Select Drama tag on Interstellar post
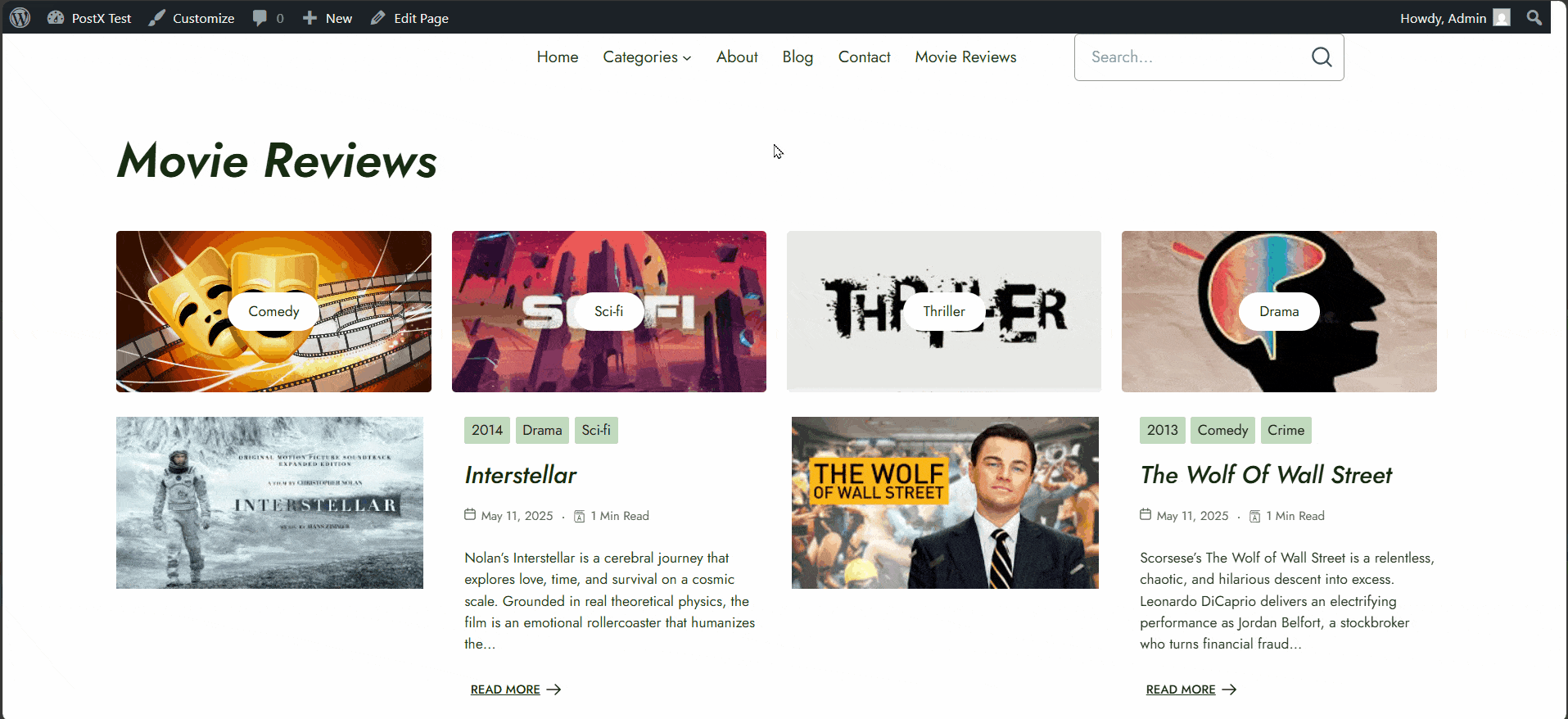Viewport: 1568px width, 719px height. point(542,430)
